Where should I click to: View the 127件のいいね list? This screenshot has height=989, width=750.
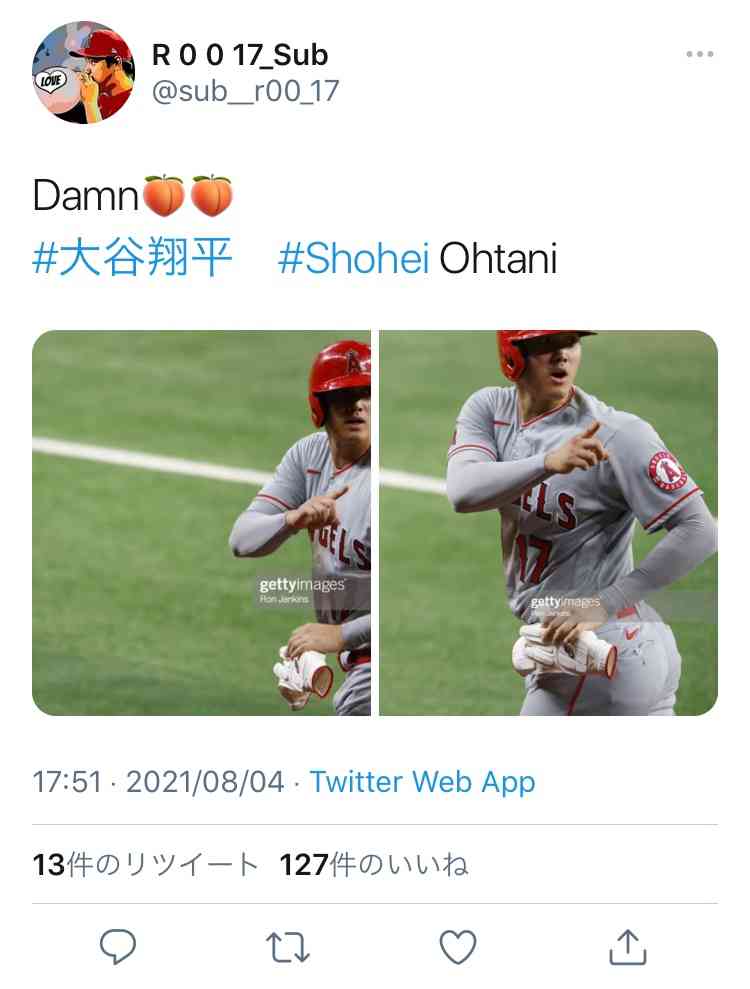pos(373,865)
